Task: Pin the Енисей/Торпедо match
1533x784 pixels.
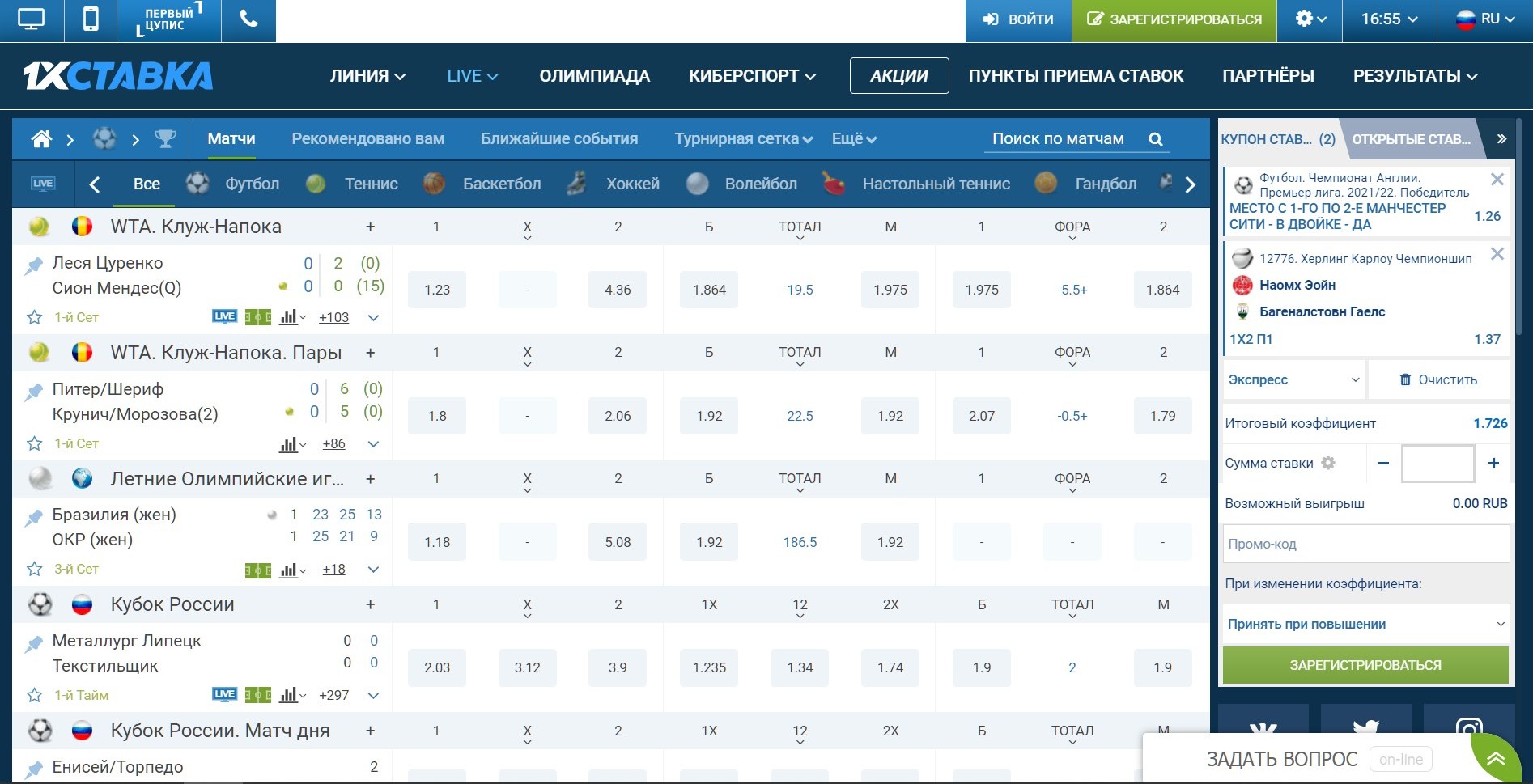Action: tap(34, 769)
